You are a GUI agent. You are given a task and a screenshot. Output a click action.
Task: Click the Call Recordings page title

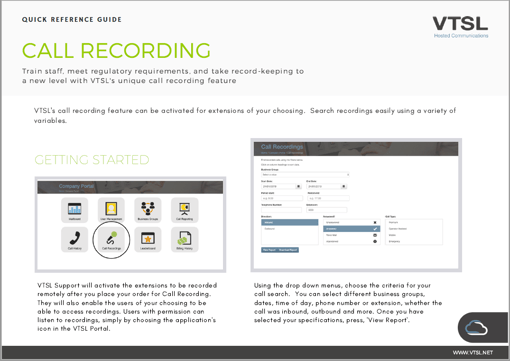(282, 147)
